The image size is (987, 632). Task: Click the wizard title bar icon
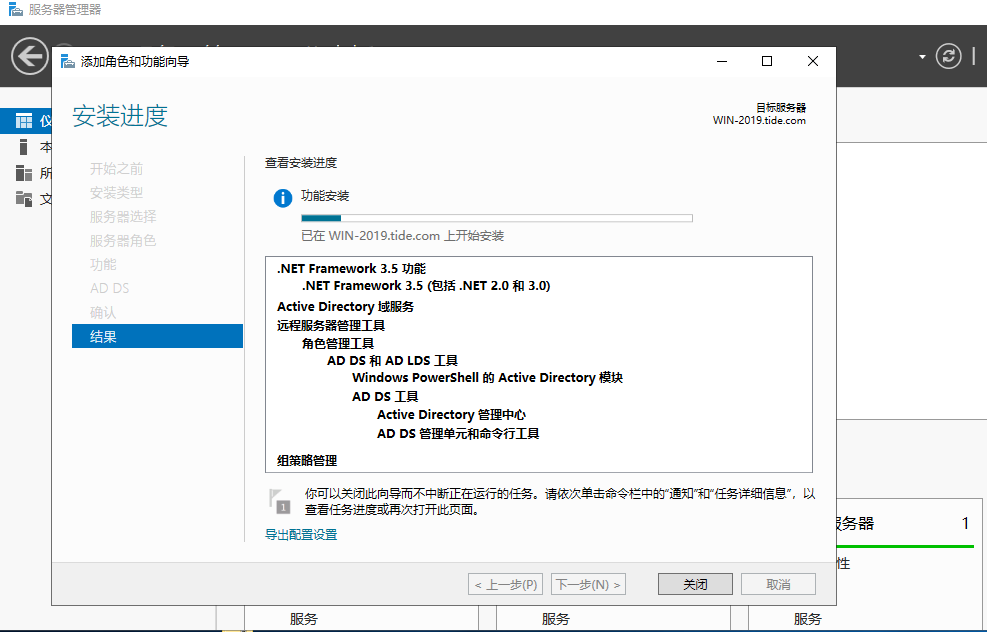(x=67, y=61)
